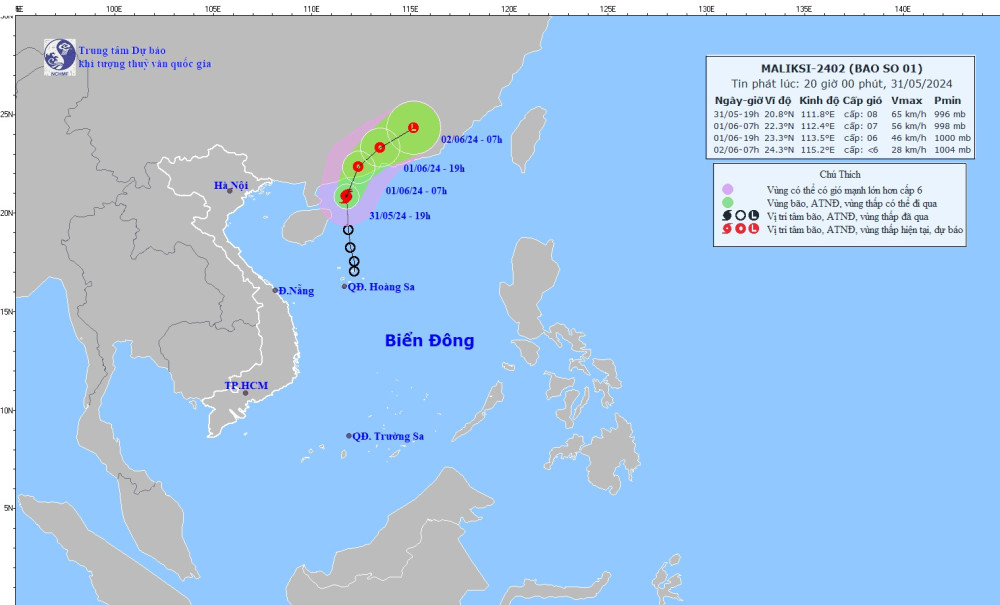Image resolution: width=1000 pixels, height=605 pixels.
Task: Click the black L icon in the legend
Action: pyautogui.click(x=753, y=216)
